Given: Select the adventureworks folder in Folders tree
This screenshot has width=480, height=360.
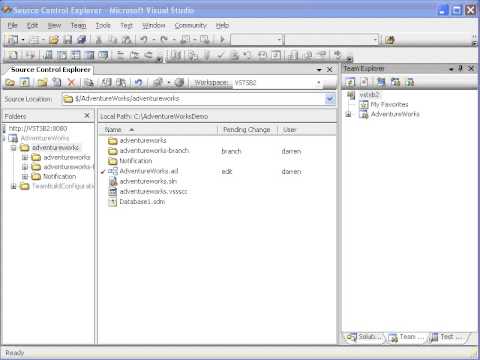Looking at the screenshot, I should [x=56, y=147].
